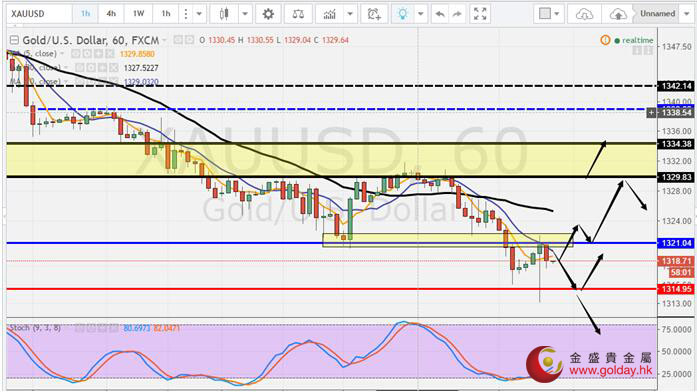Open compare symbols scale icon

[x=298, y=14]
